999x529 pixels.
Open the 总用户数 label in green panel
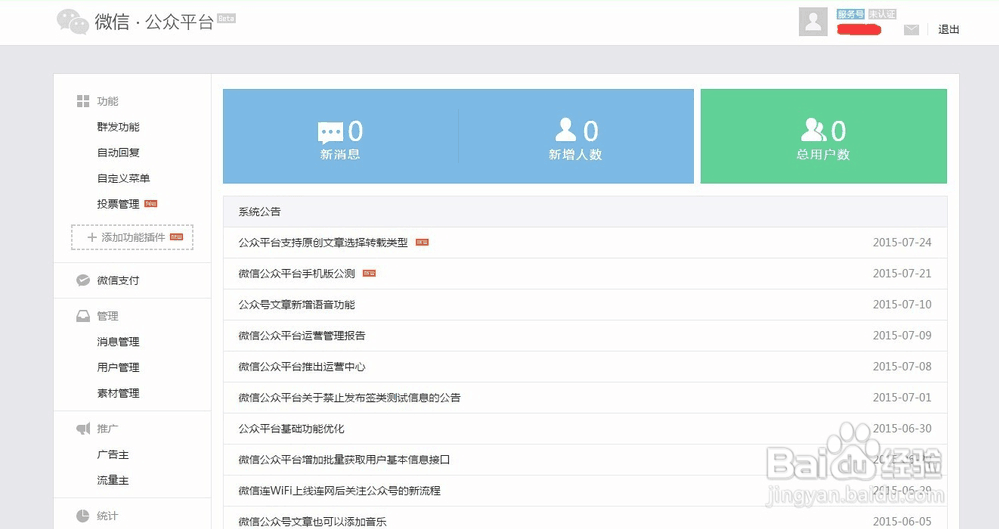tap(823, 154)
